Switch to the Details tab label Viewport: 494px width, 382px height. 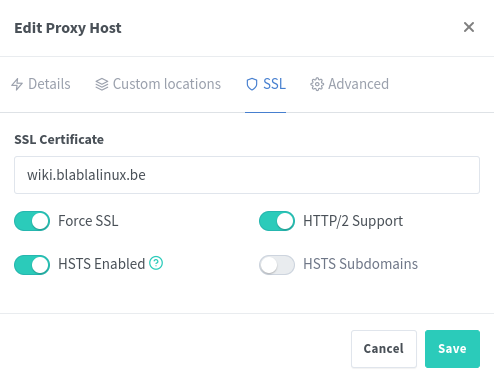[x=49, y=84]
